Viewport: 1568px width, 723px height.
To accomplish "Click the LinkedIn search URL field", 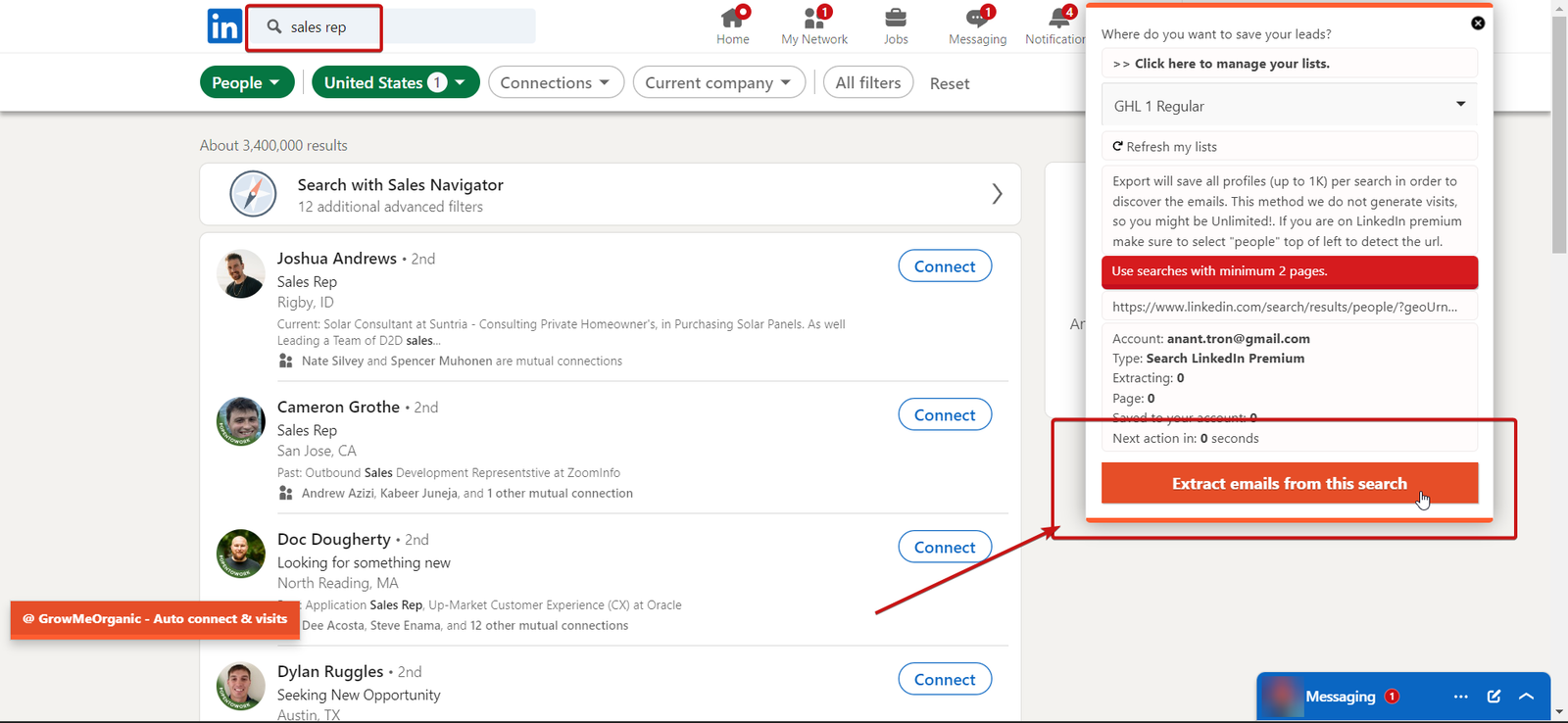I will (1290, 307).
